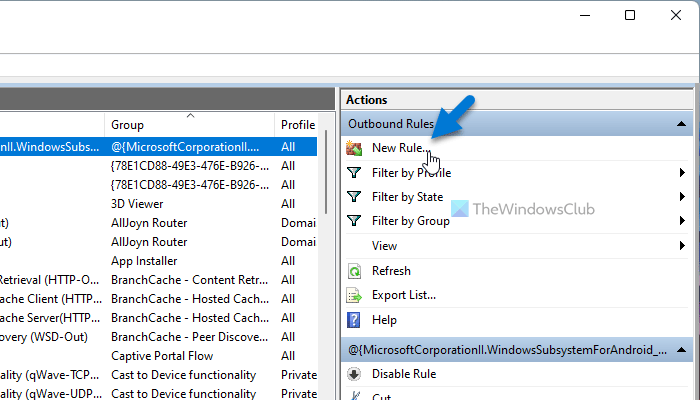Viewport: 700px width, 400px height.
Task: Click the Export List icon
Action: point(354,295)
